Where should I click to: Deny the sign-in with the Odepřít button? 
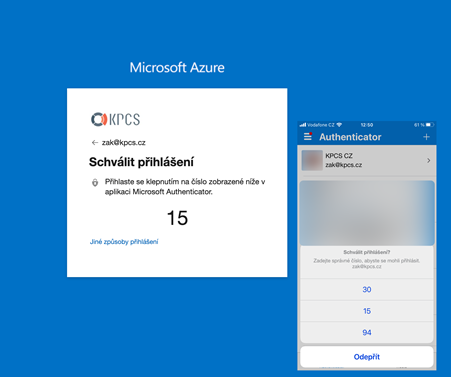(x=367, y=357)
